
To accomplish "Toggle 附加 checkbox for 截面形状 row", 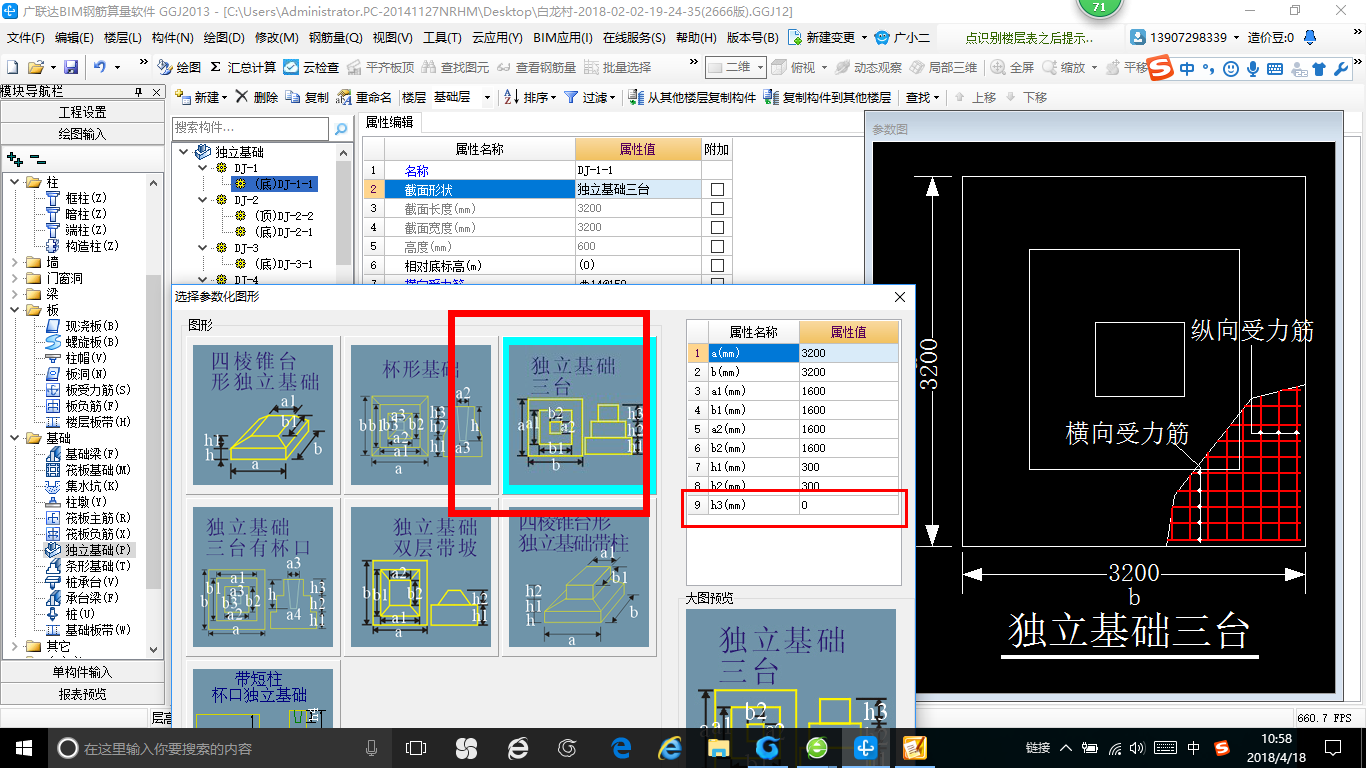I will point(717,189).
